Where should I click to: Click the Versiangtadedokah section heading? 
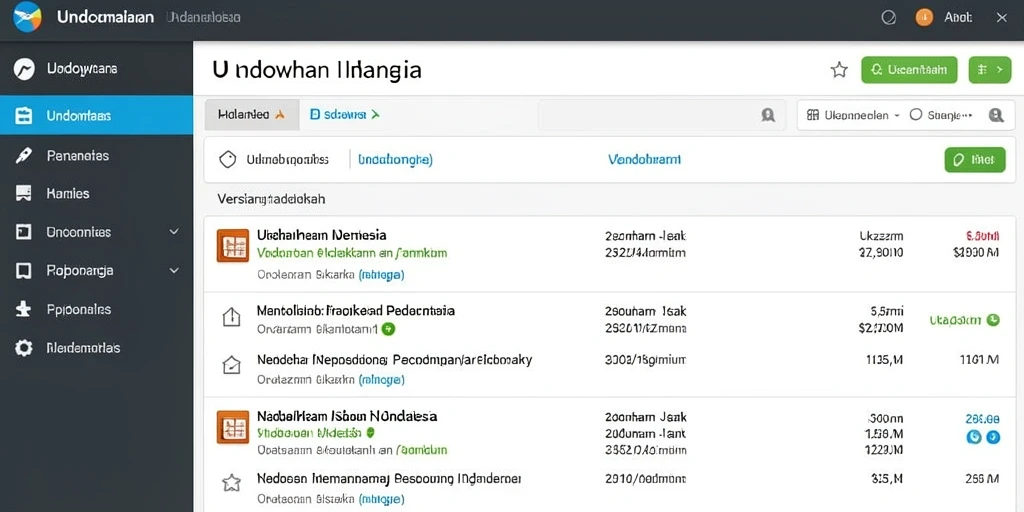click(271, 199)
